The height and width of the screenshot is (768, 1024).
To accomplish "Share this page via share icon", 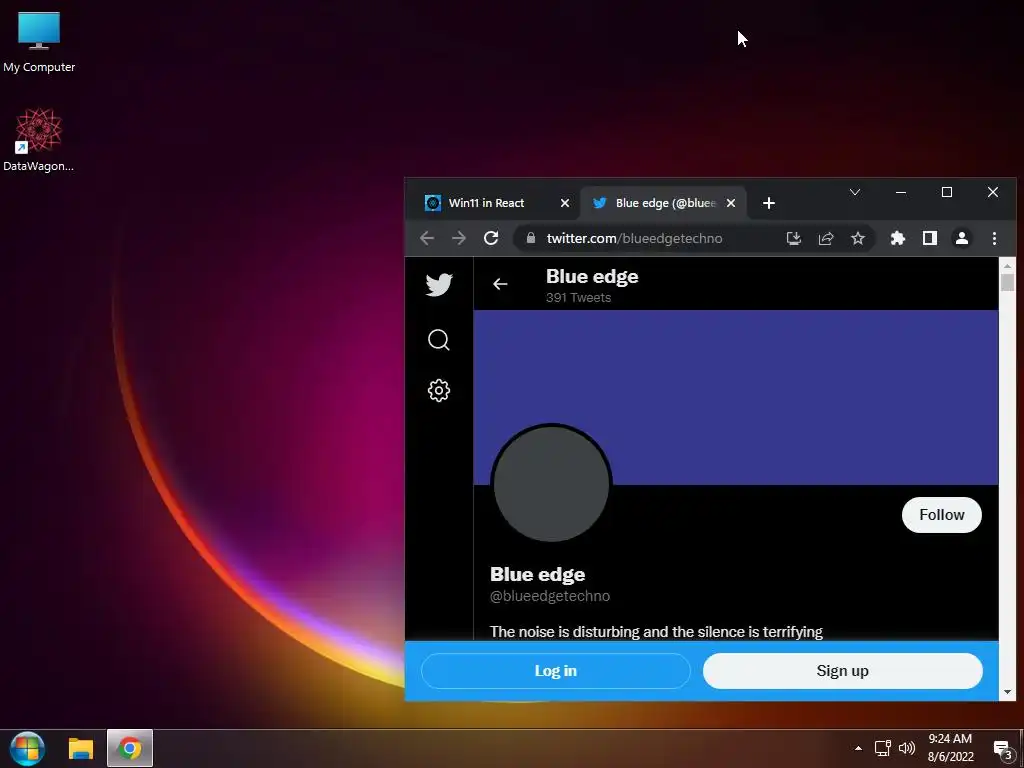I will [x=826, y=238].
